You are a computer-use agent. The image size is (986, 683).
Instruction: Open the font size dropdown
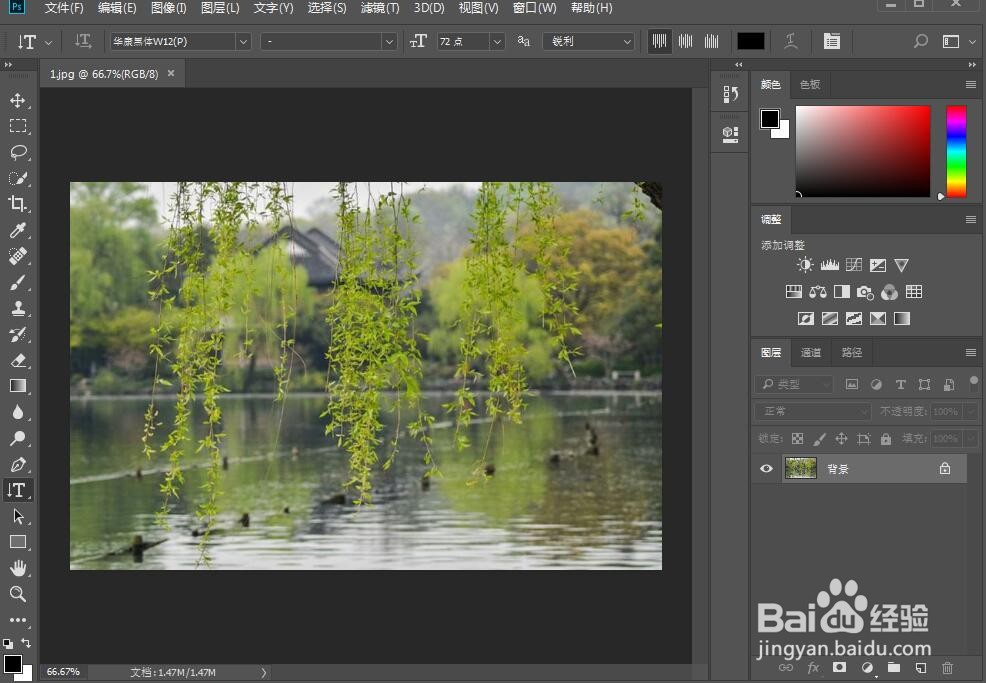pyautogui.click(x=497, y=42)
